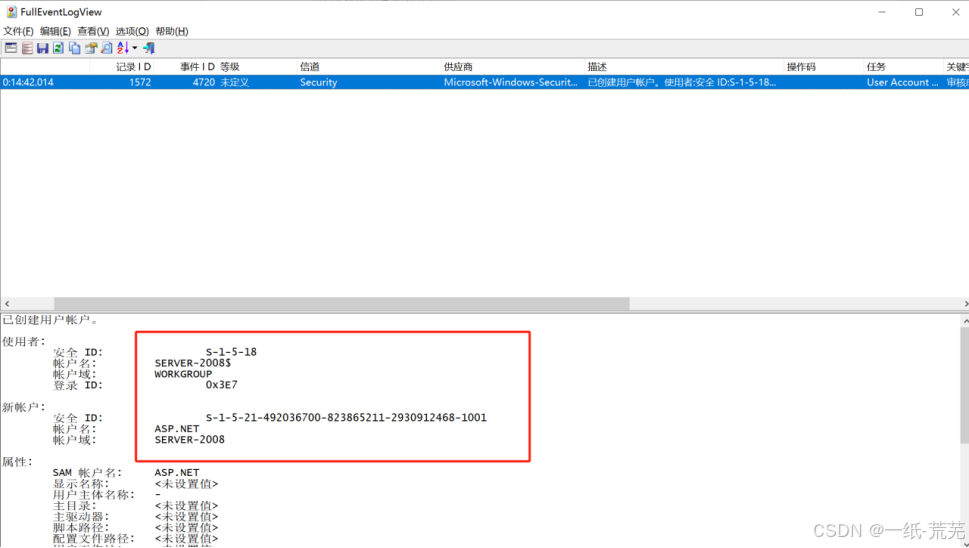This screenshot has width=969, height=548.
Task: Sort by the 描述 column header
Action: 684,67
